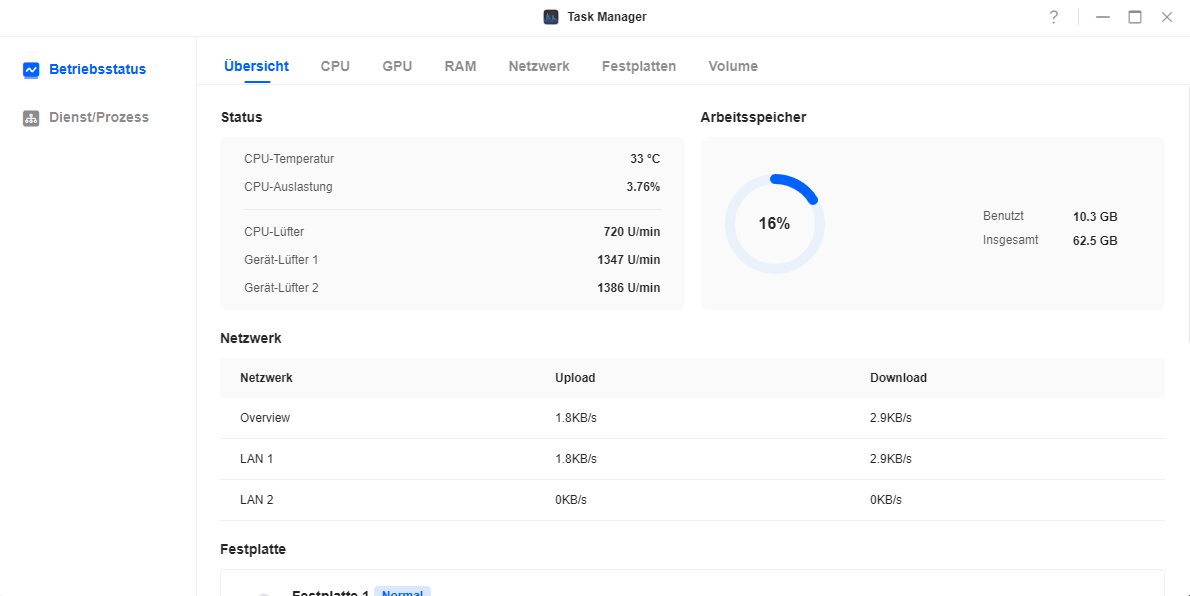Image resolution: width=1190 pixels, height=596 pixels.
Task: Click the Upload column header
Action: (575, 378)
